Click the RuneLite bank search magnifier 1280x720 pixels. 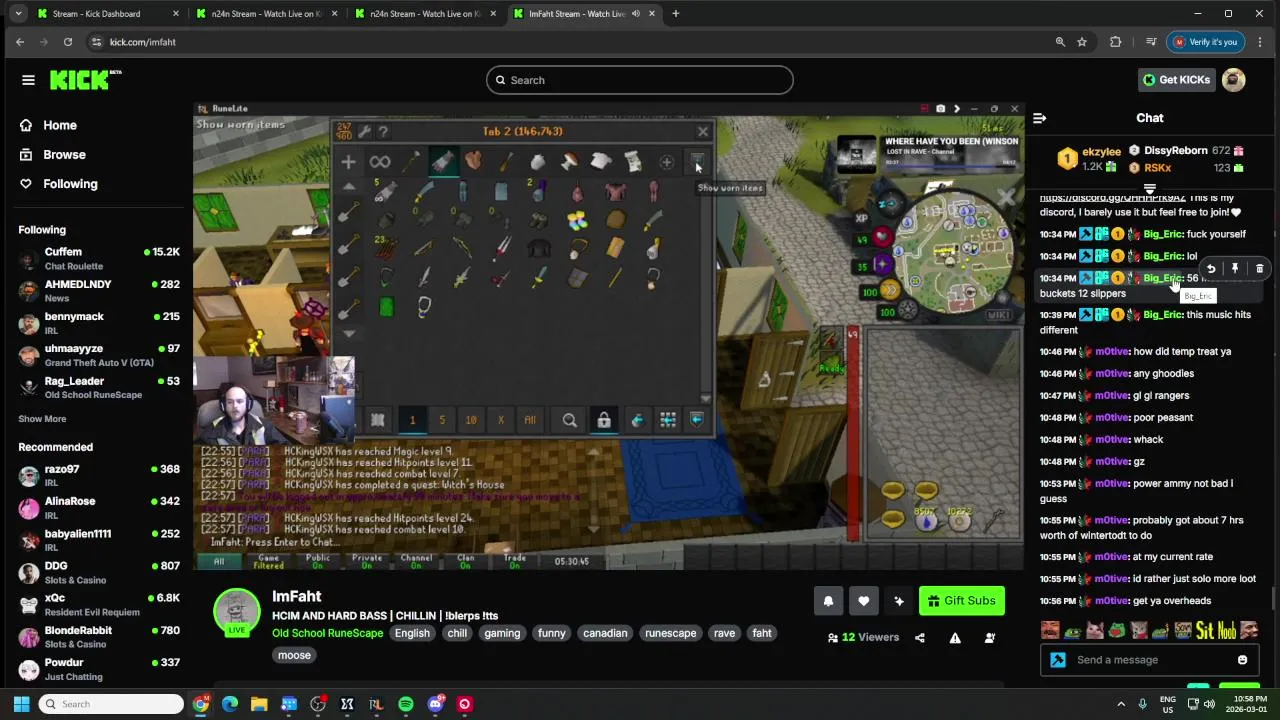tap(569, 420)
